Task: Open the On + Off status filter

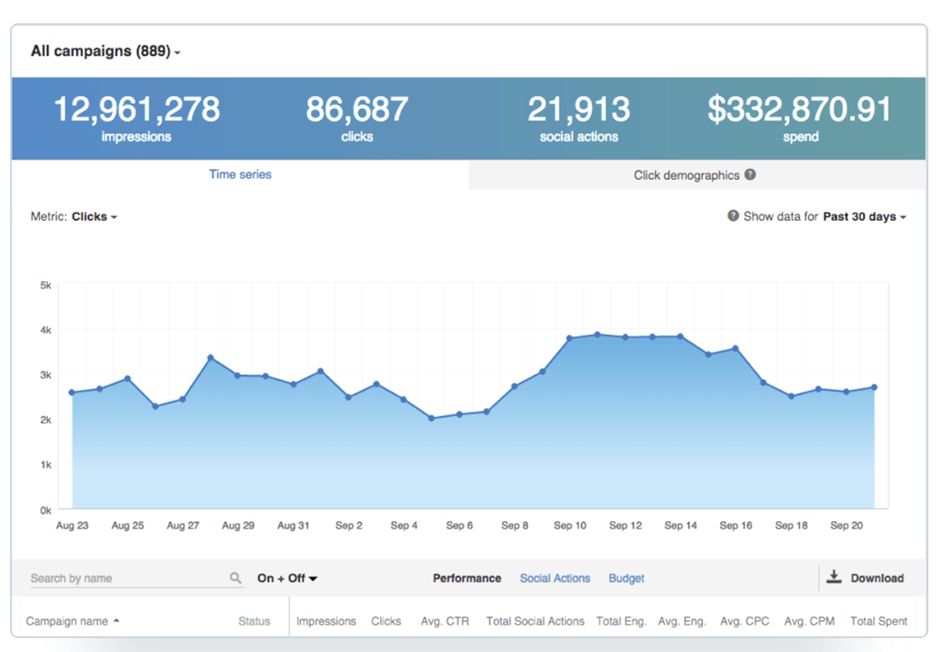Action: [x=287, y=578]
